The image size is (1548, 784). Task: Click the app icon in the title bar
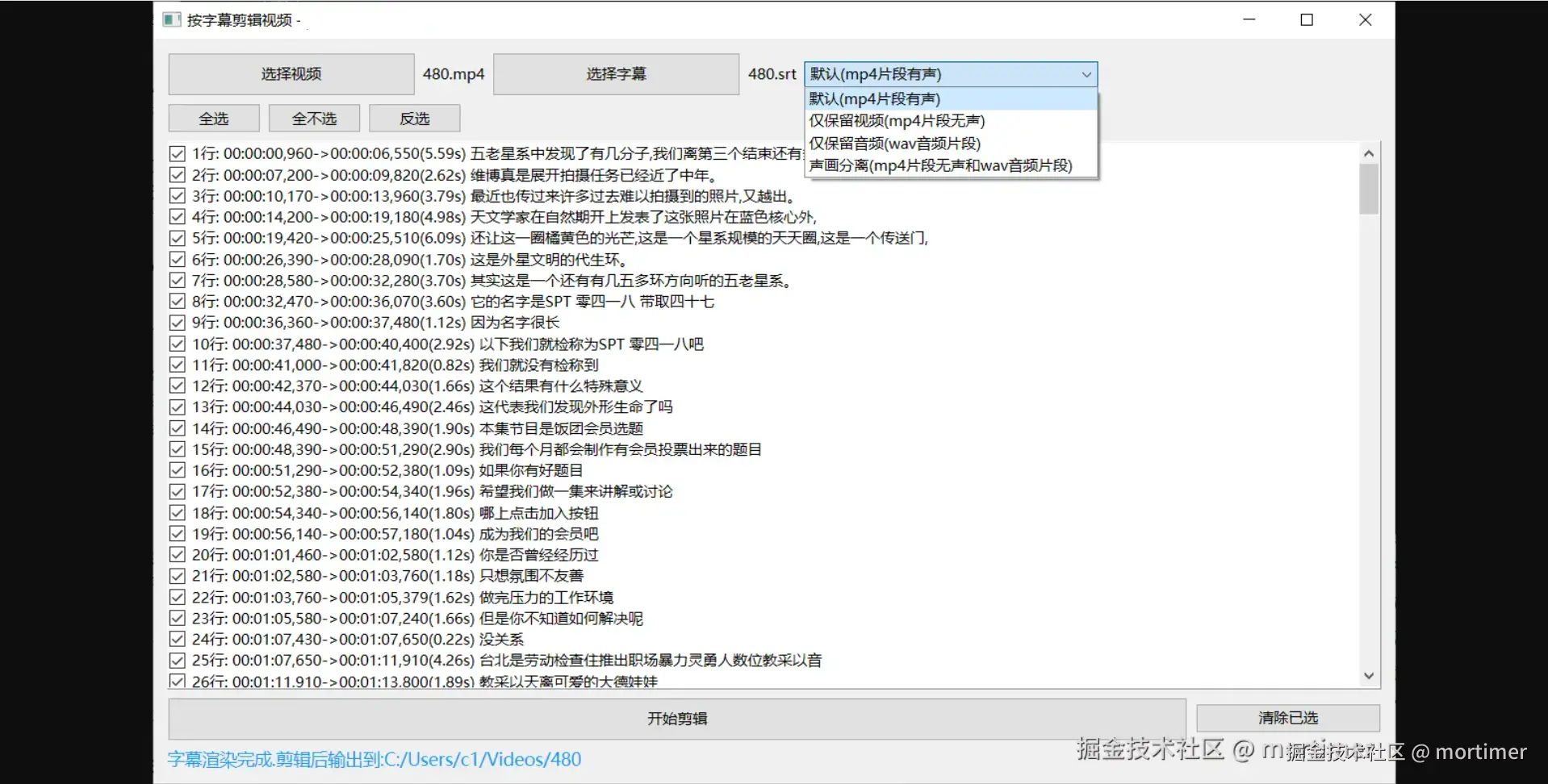pyautogui.click(x=171, y=19)
